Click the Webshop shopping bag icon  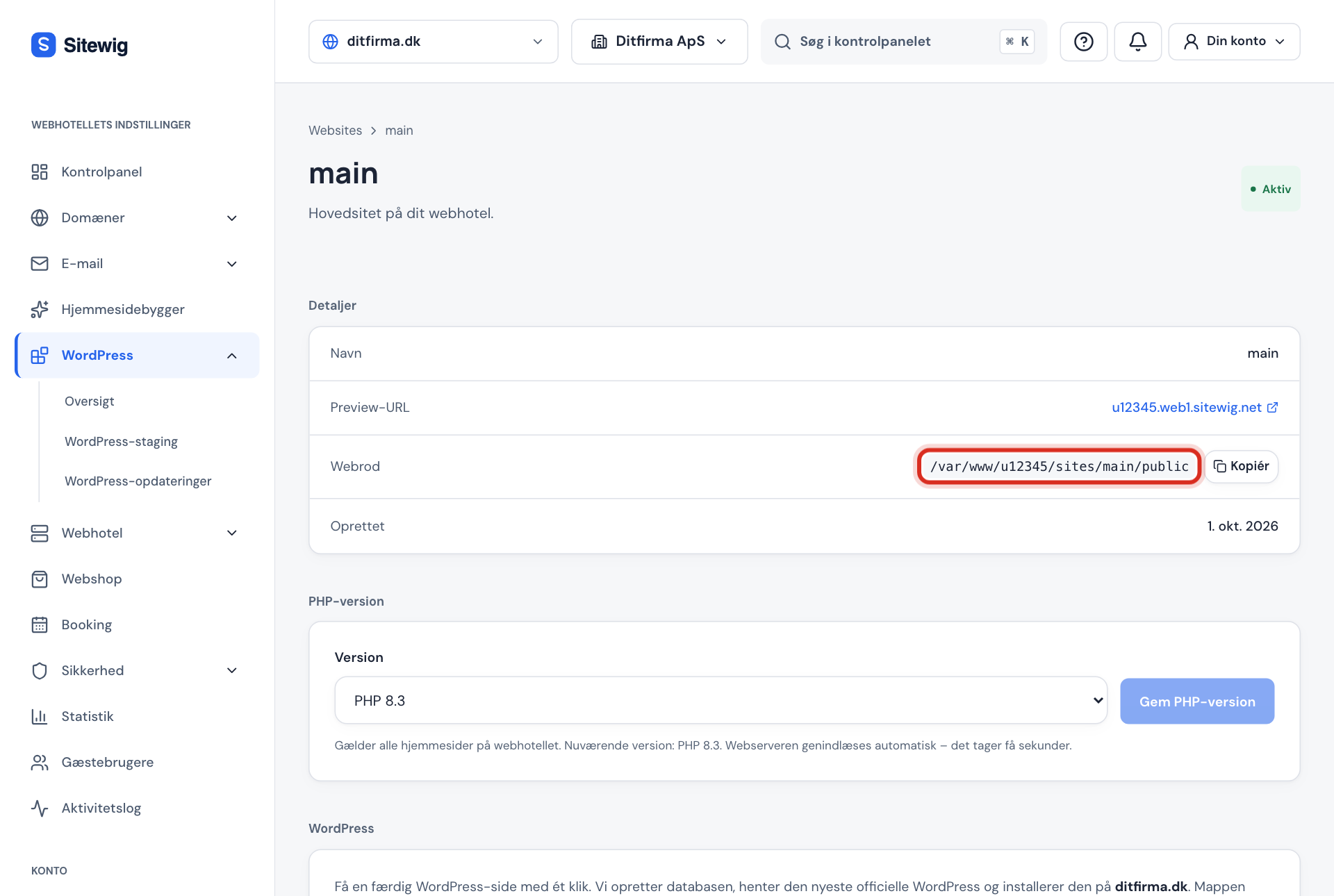40,579
